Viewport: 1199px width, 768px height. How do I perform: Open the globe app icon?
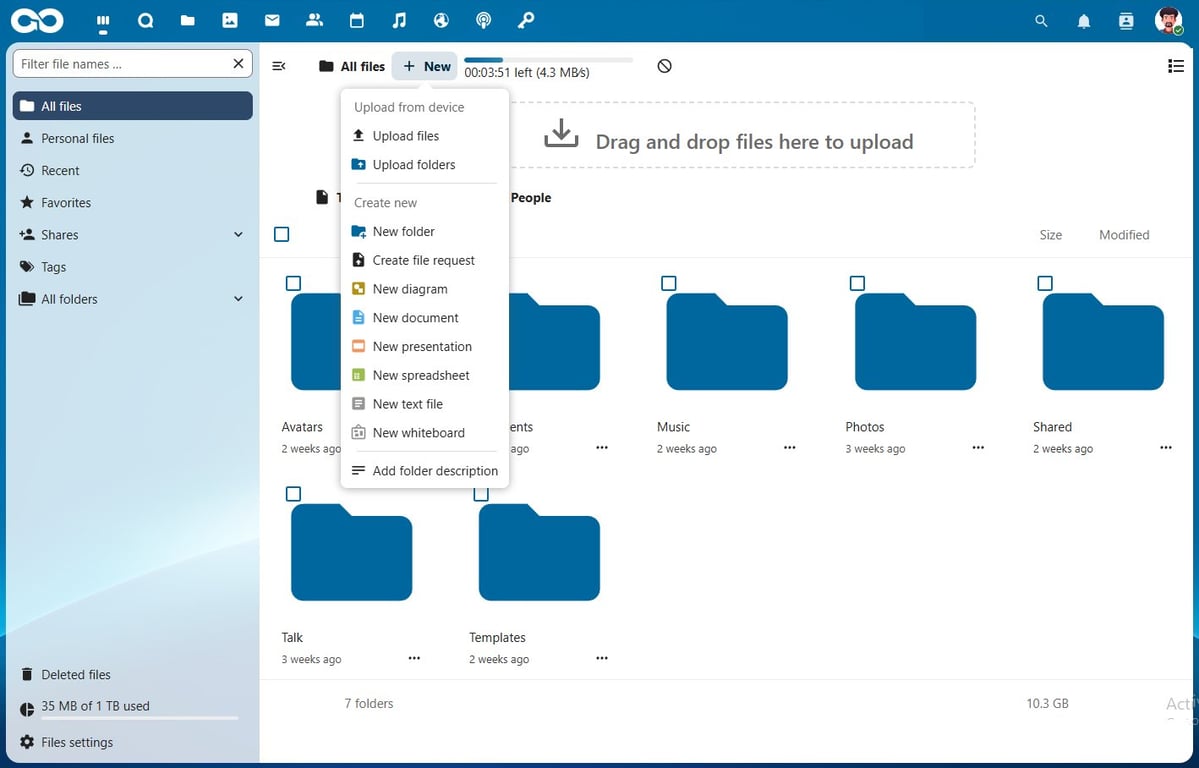click(x=441, y=21)
